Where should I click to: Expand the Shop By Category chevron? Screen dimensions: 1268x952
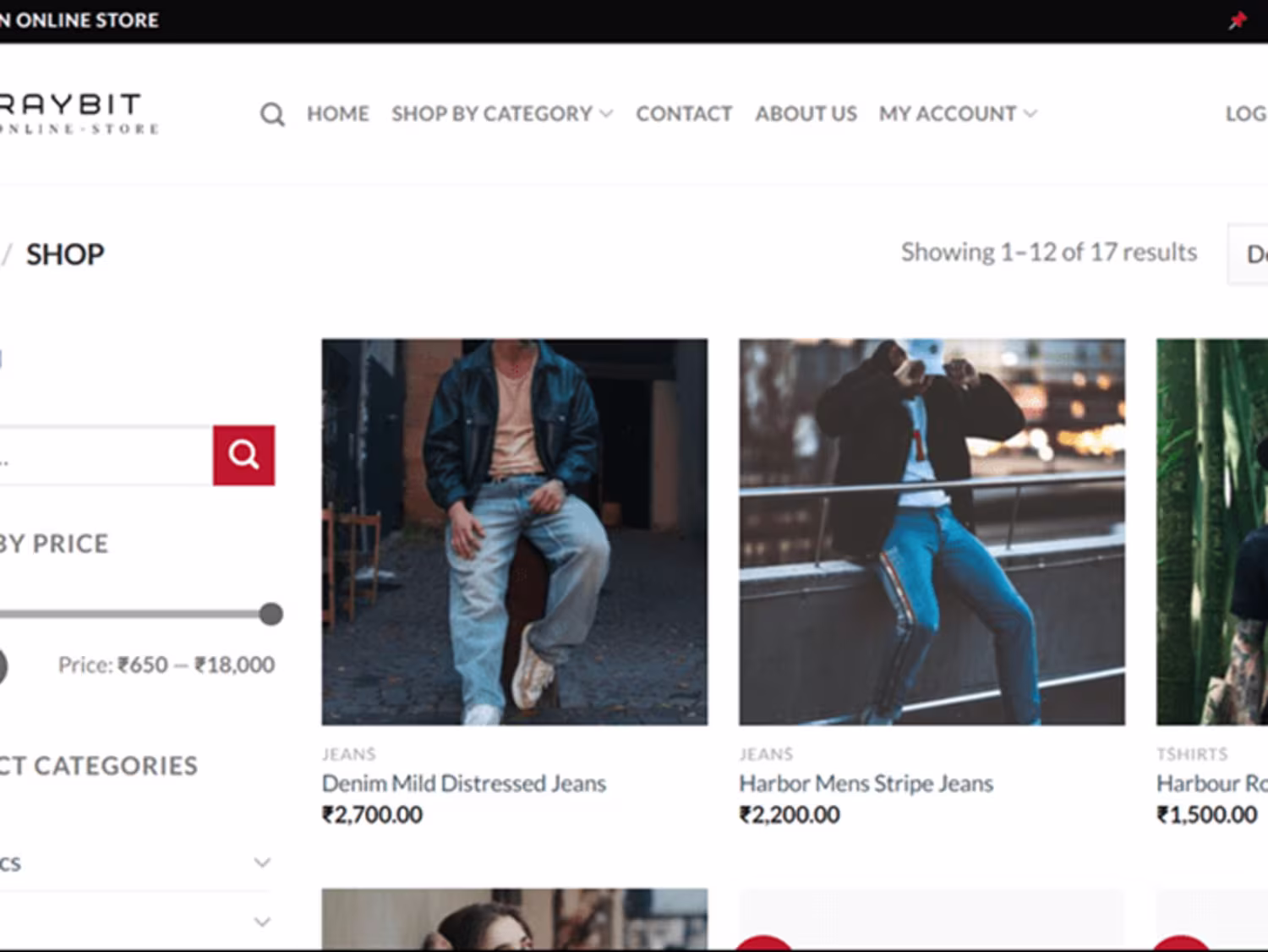606,113
